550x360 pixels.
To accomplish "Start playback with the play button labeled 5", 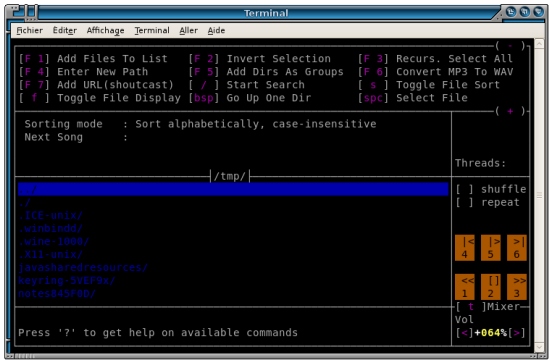I will (491, 248).
